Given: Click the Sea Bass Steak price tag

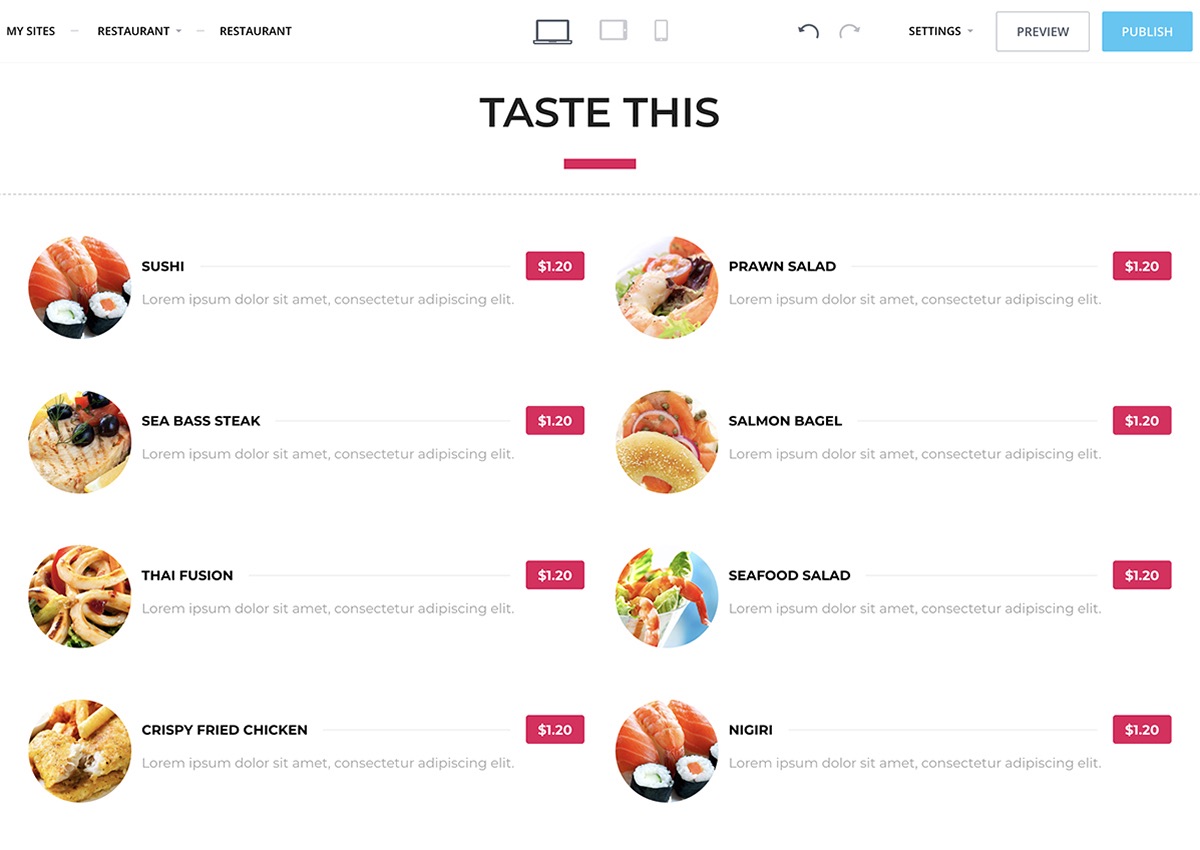Looking at the screenshot, I should 555,421.
